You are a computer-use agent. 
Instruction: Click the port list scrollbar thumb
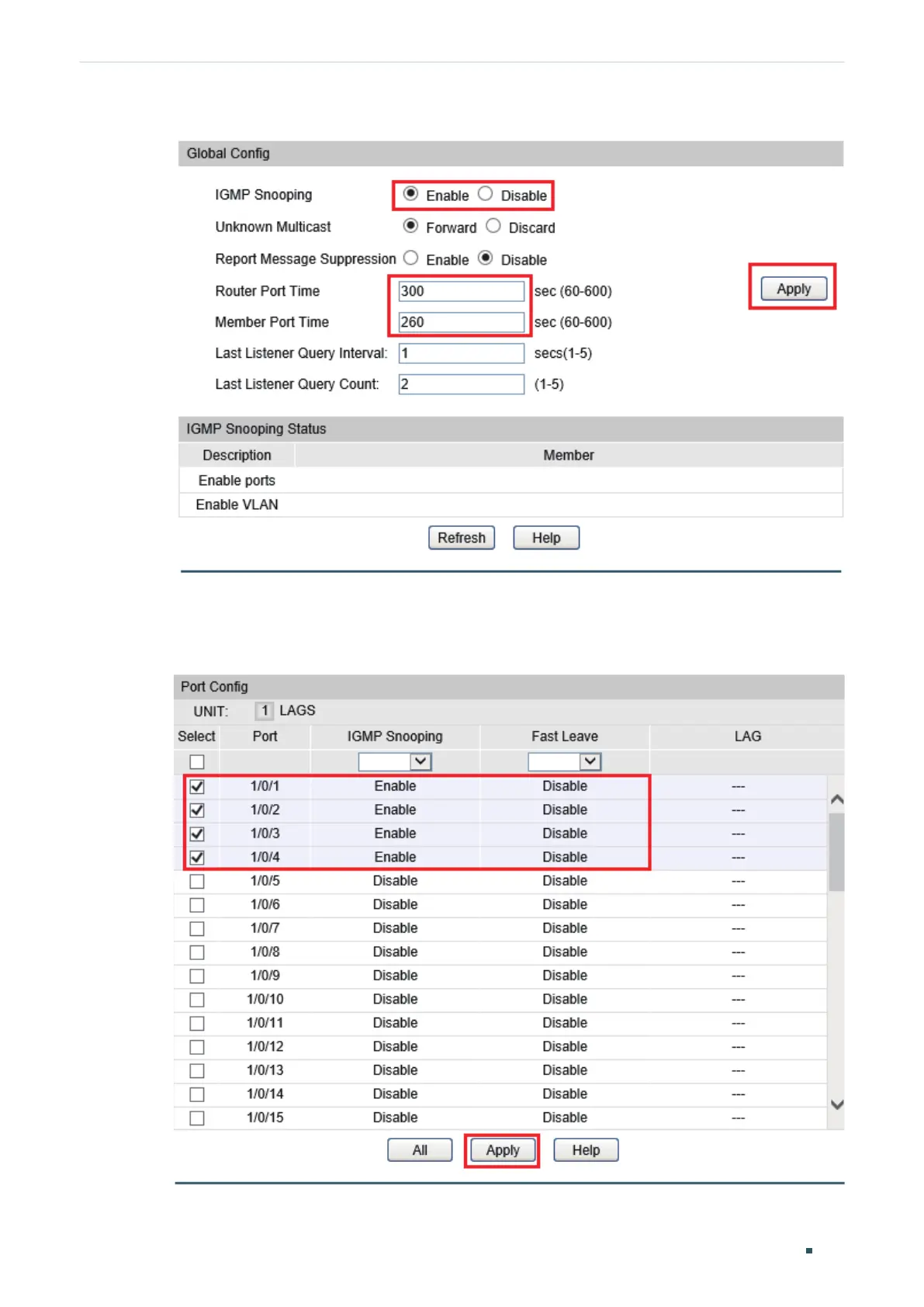coord(836,851)
